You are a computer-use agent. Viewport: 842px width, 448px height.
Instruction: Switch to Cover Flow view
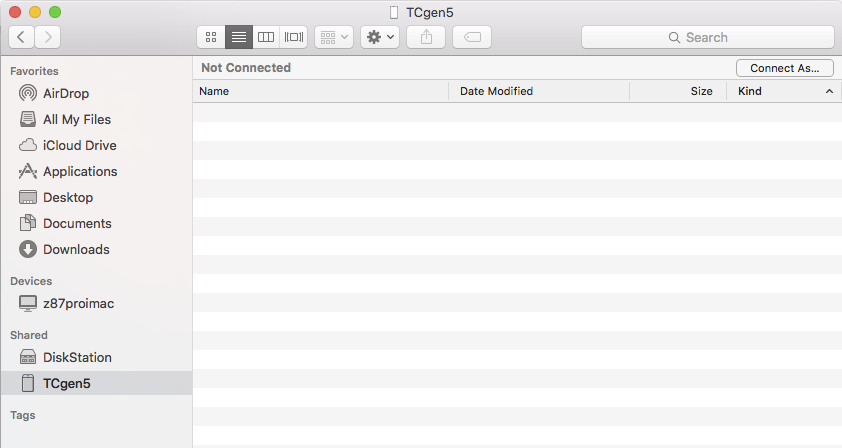pos(294,37)
